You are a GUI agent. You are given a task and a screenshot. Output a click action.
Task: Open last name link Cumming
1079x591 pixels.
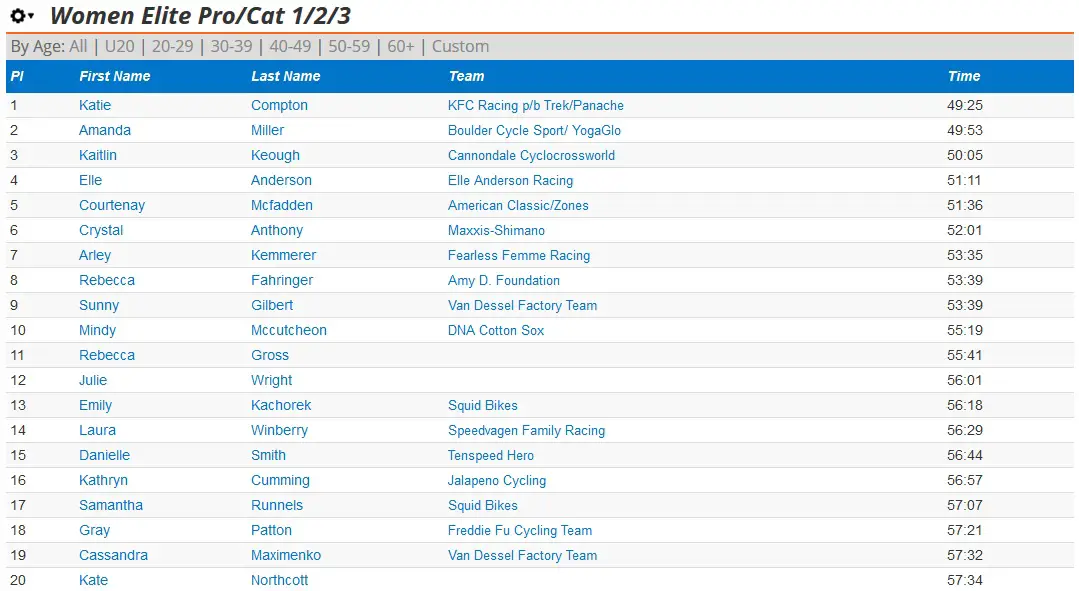coord(280,480)
